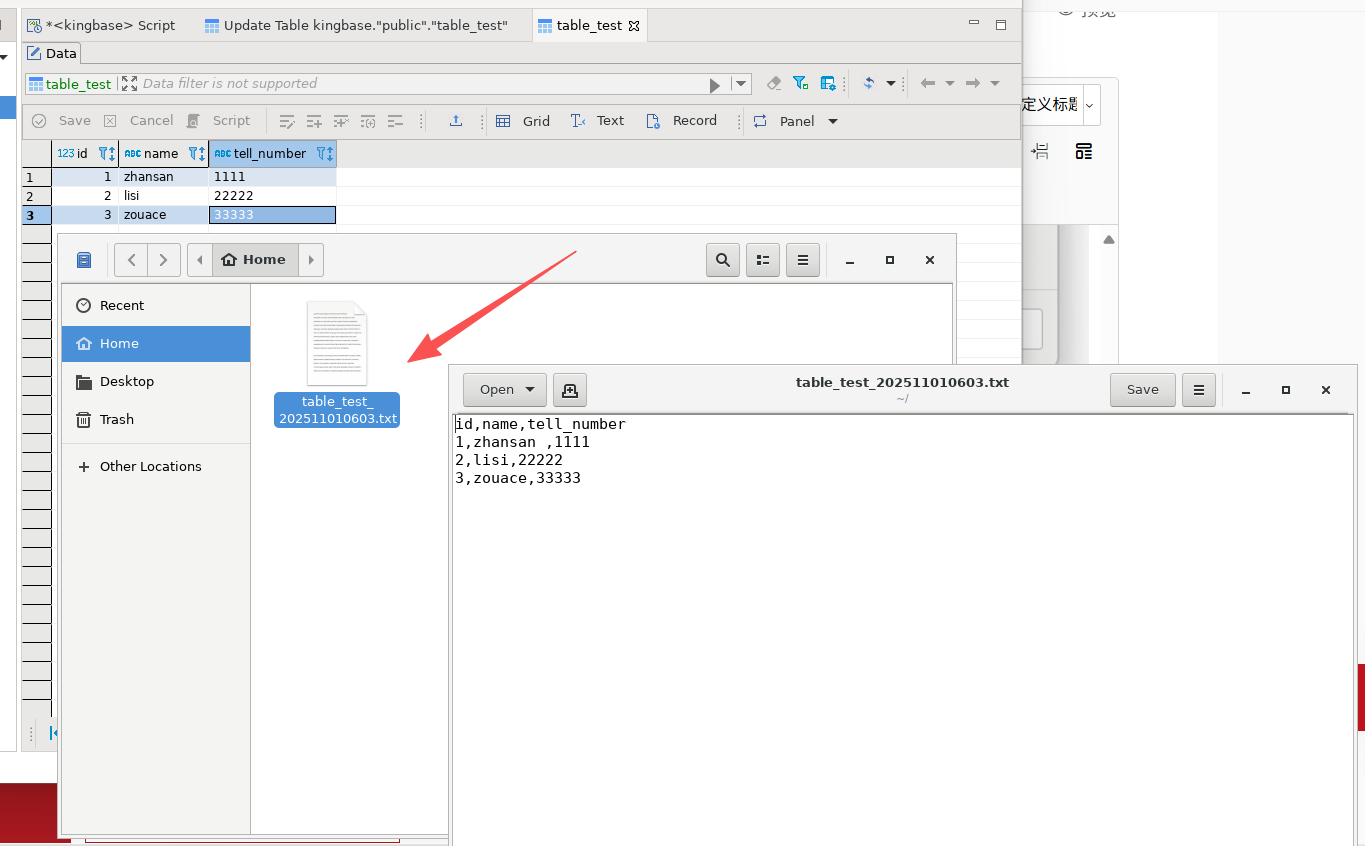Switch result view to Grid mode

[524, 121]
